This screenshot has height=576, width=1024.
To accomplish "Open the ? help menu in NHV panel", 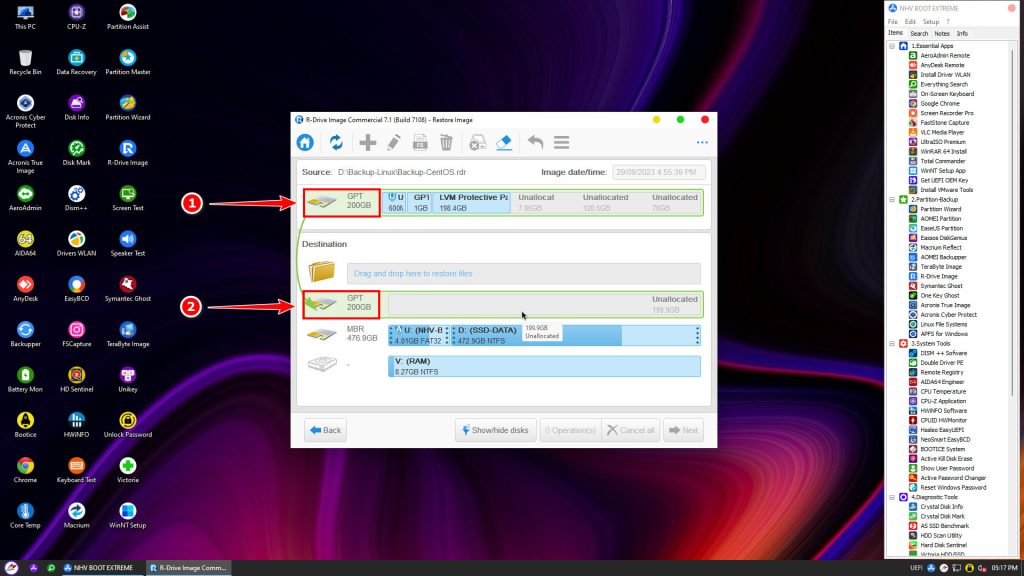I will pyautogui.click(x=948, y=22).
